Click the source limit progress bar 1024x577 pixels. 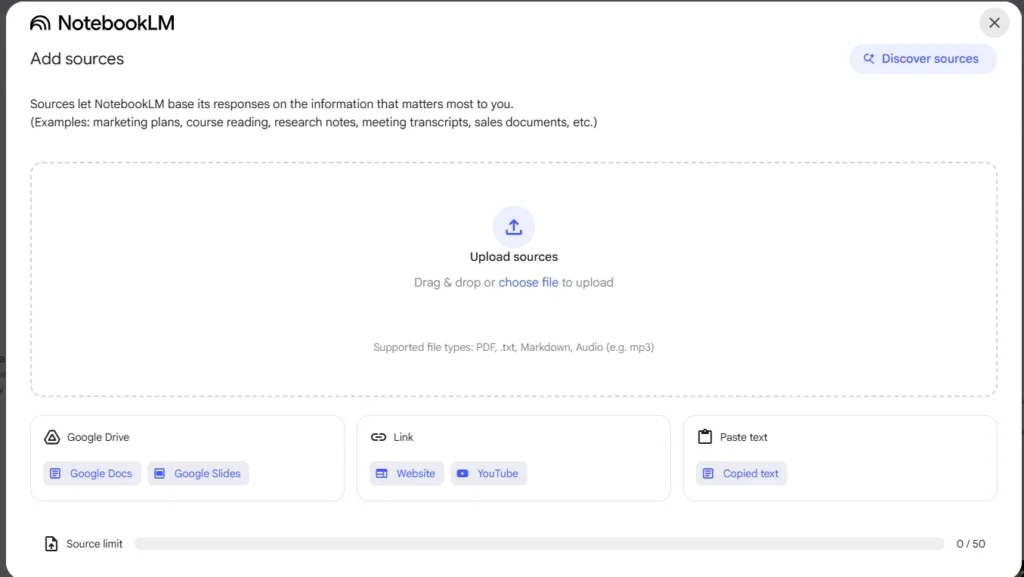coord(539,544)
